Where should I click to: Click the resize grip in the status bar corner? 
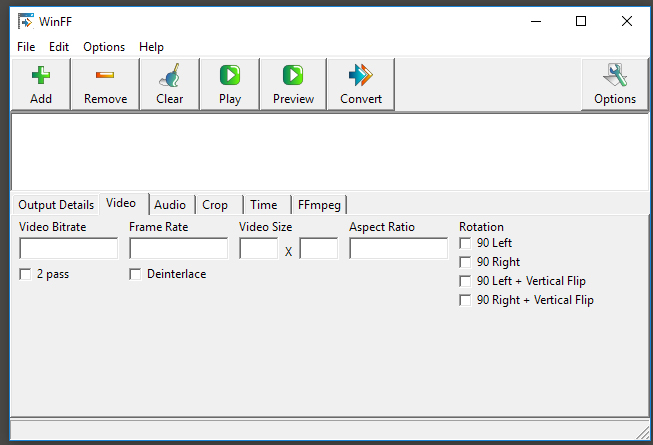643,432
